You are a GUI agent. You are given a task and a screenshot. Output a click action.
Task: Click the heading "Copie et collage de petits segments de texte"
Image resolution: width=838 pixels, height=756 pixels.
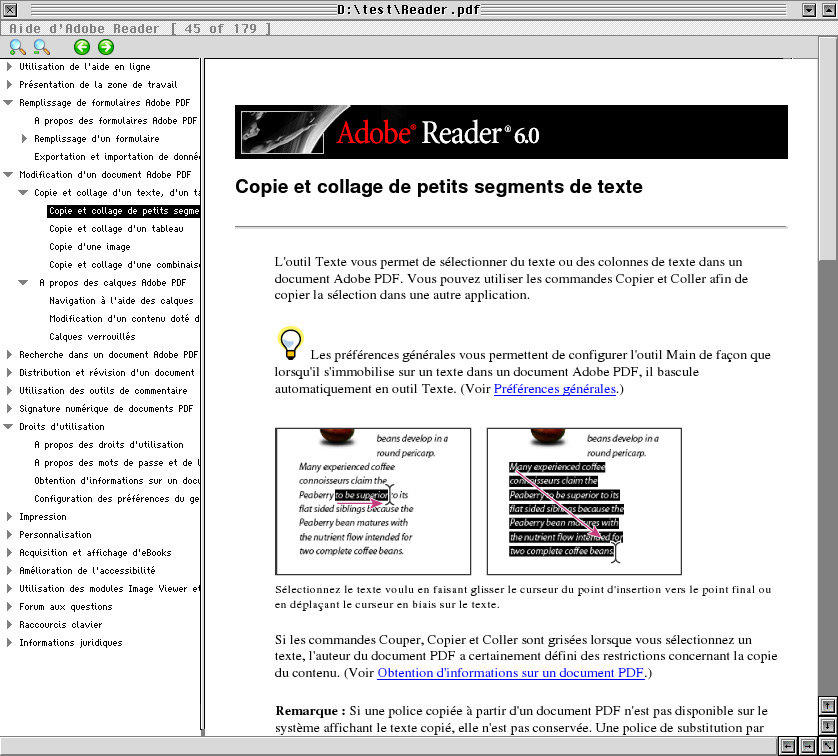pyautogui.click(x=439, y=186)
